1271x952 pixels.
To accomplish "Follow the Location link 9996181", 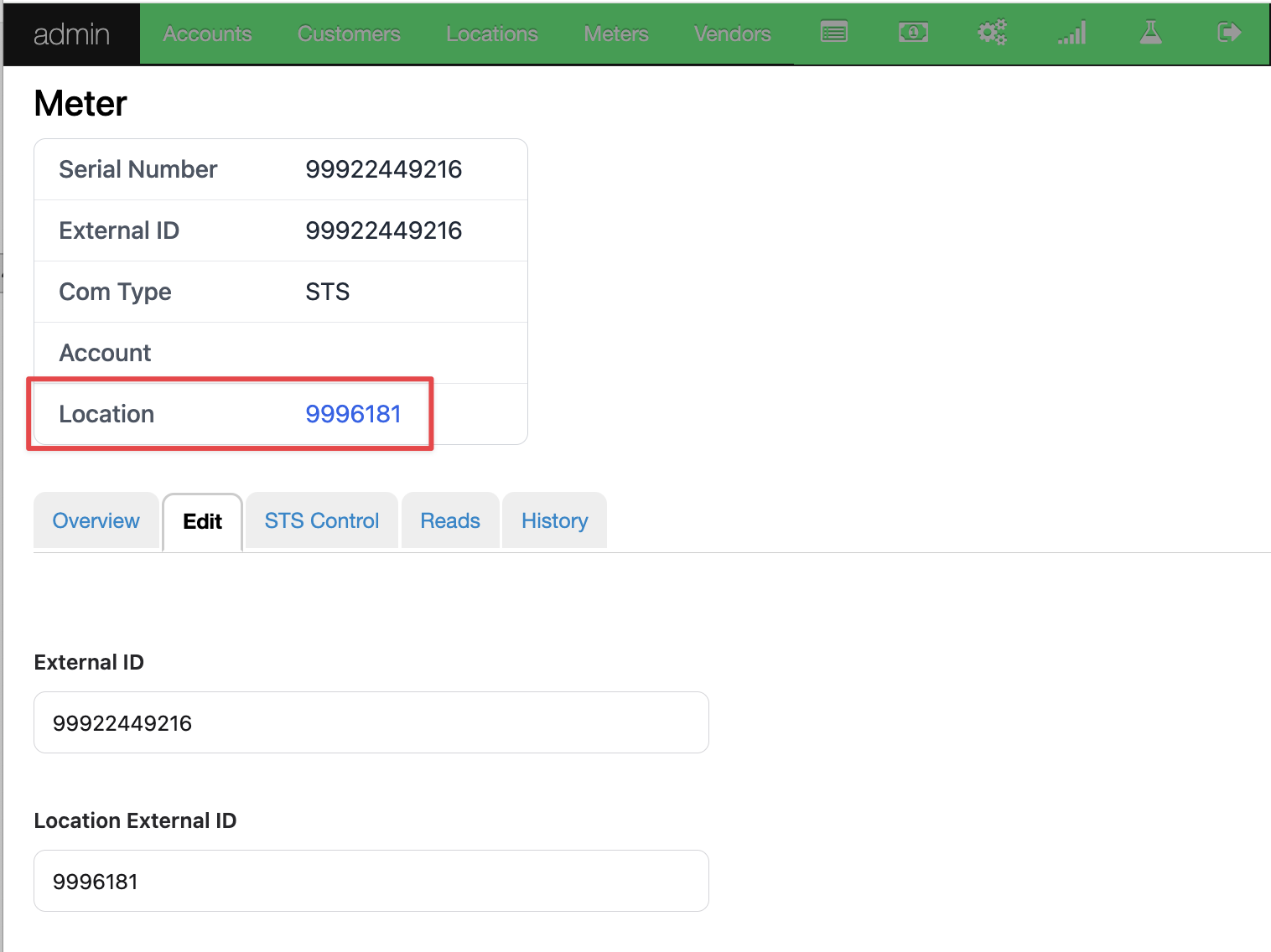I will 353,414.
